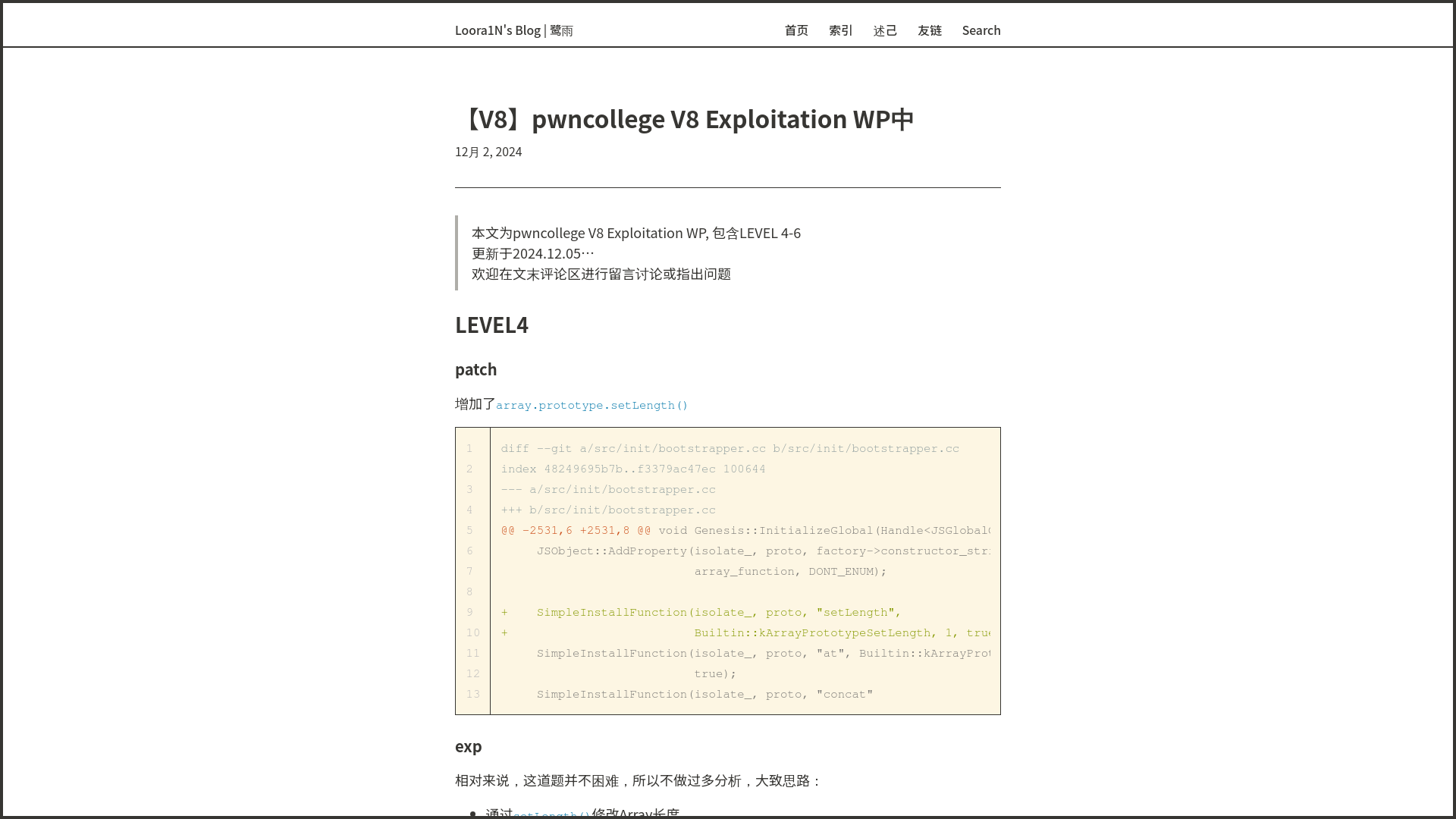The image size is (1456, 819).
Task: Click code line array_function, DONT_ENUM);
Action: point(790,572)
